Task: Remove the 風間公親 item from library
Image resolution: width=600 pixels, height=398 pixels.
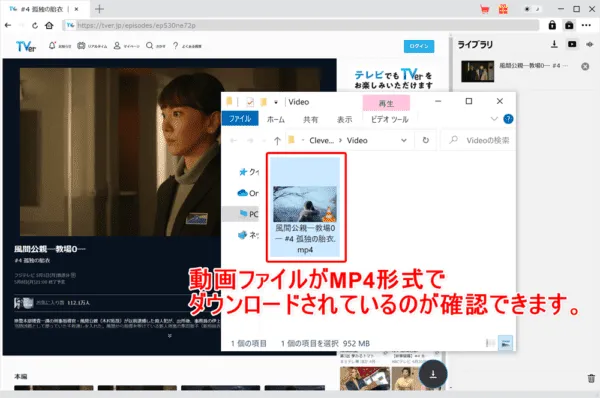Action: tap(585, 67)
